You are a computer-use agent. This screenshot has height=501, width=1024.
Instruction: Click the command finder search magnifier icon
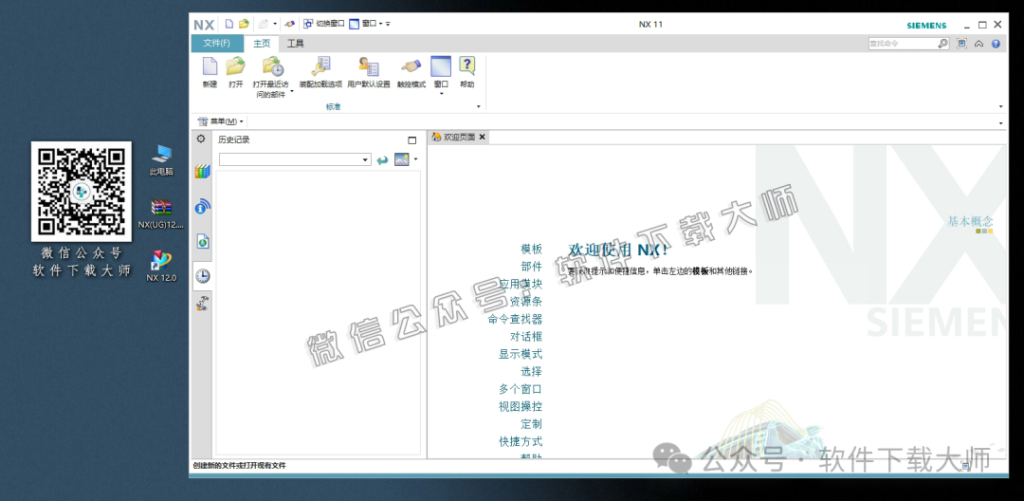coord(943,44)
